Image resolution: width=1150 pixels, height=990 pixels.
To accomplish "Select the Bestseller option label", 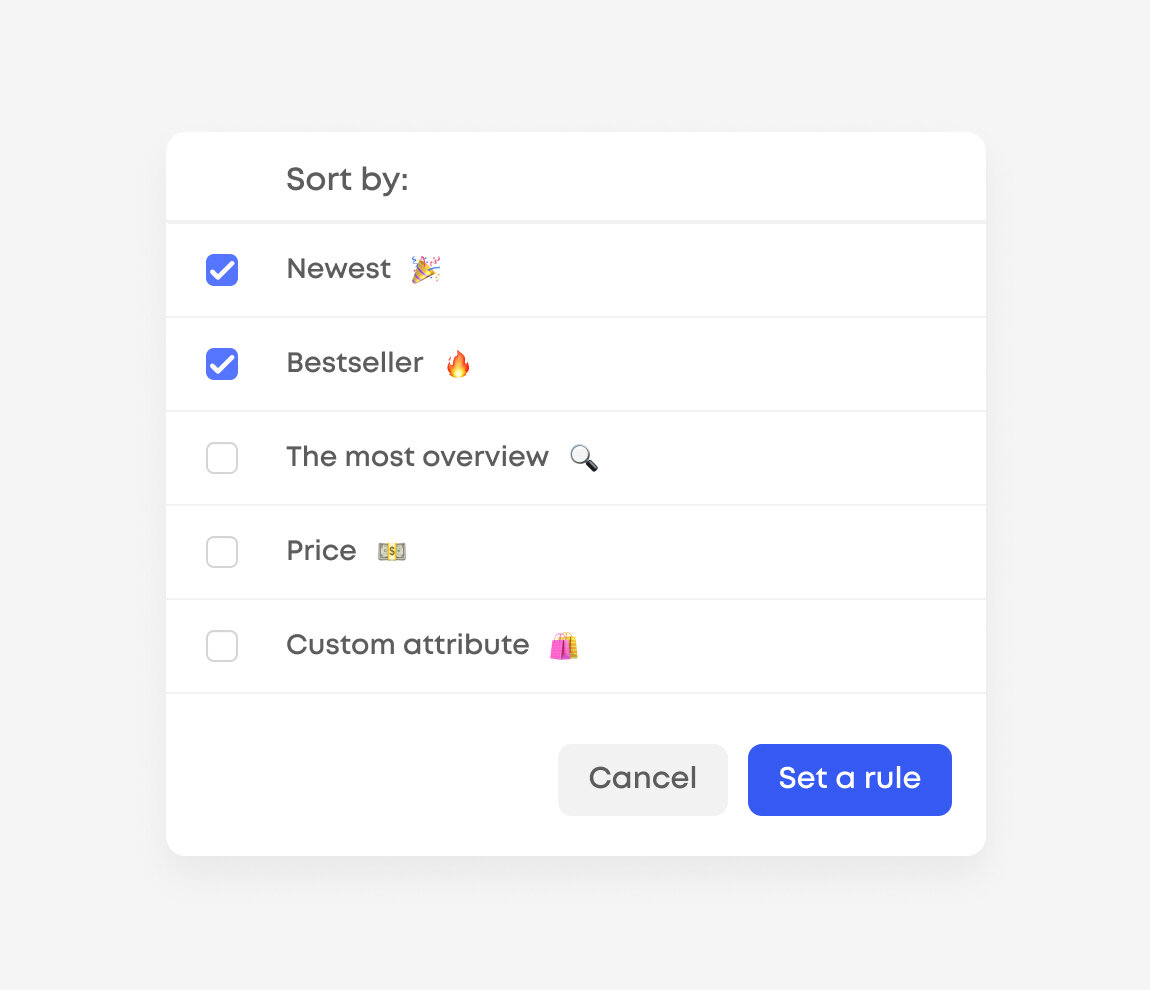I will pyautogui.click(x=355, y=363).
